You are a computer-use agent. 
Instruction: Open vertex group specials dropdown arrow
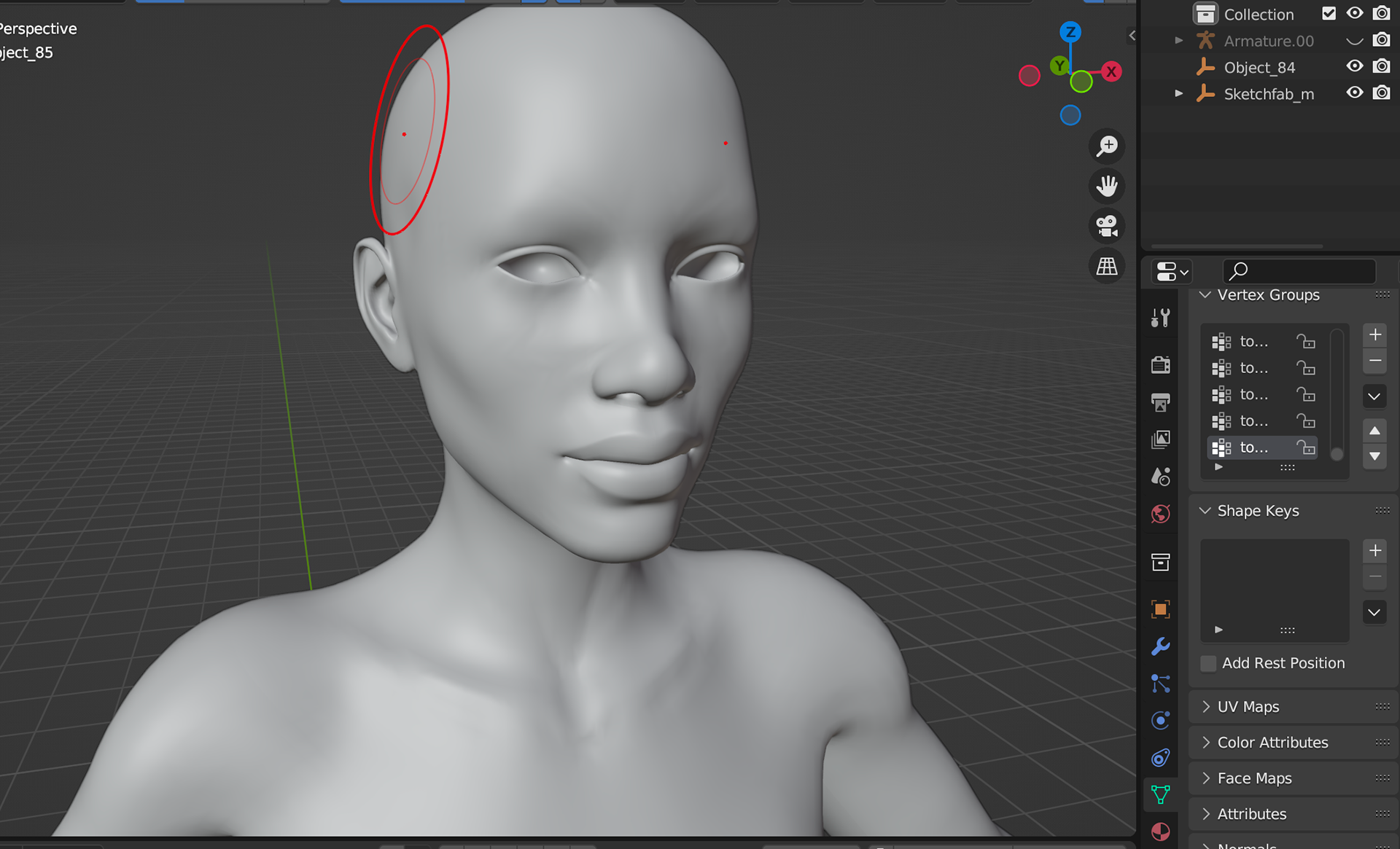tap(1374, 397)
